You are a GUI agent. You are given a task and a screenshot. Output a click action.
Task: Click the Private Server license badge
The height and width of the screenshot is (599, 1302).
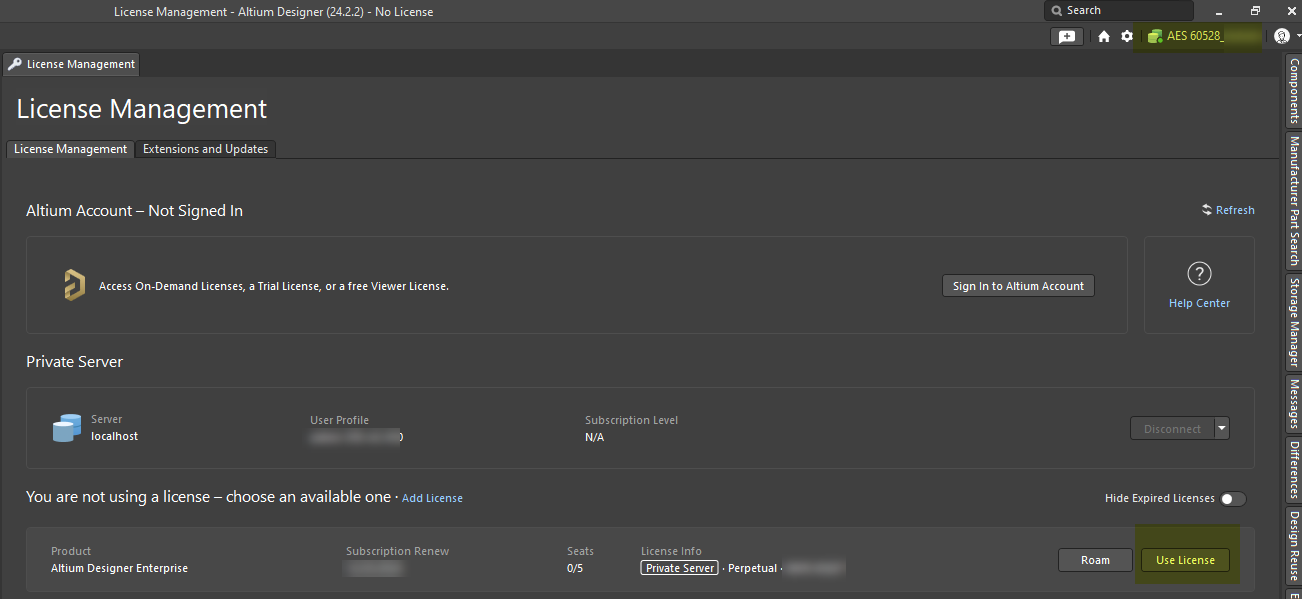coord(680,568)
